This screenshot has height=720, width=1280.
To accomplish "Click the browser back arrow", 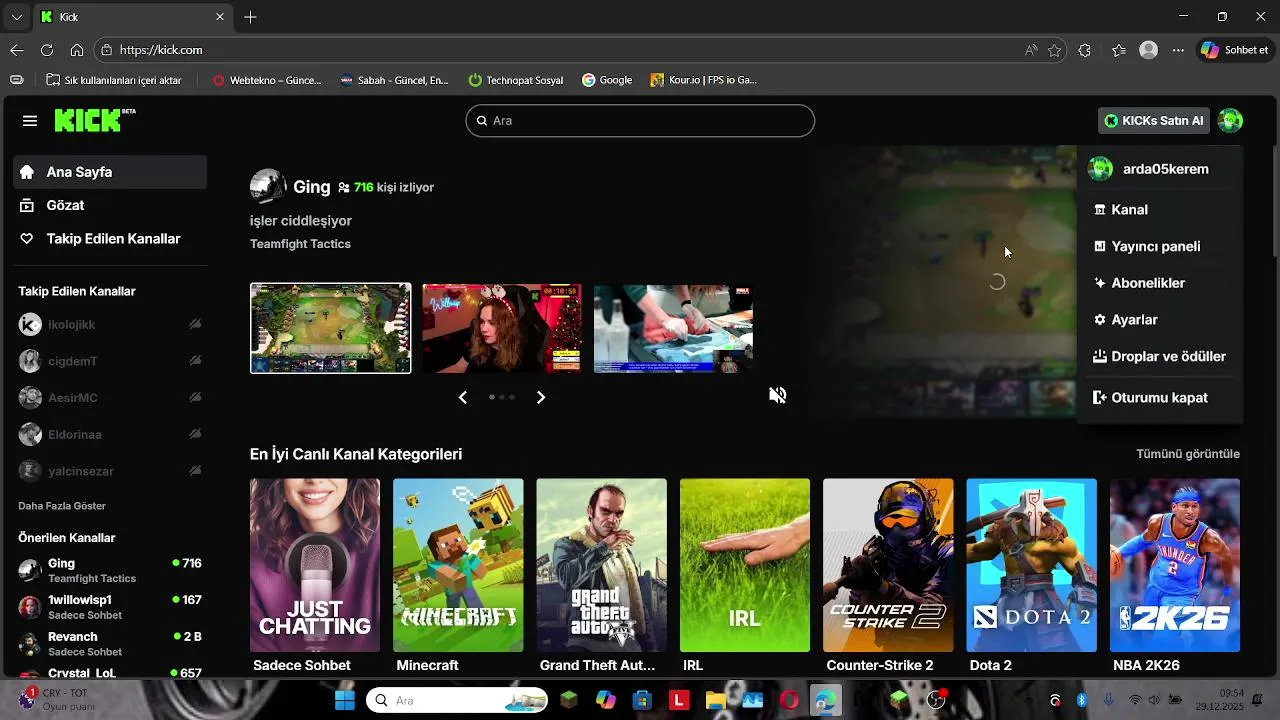I will point(16,50).
